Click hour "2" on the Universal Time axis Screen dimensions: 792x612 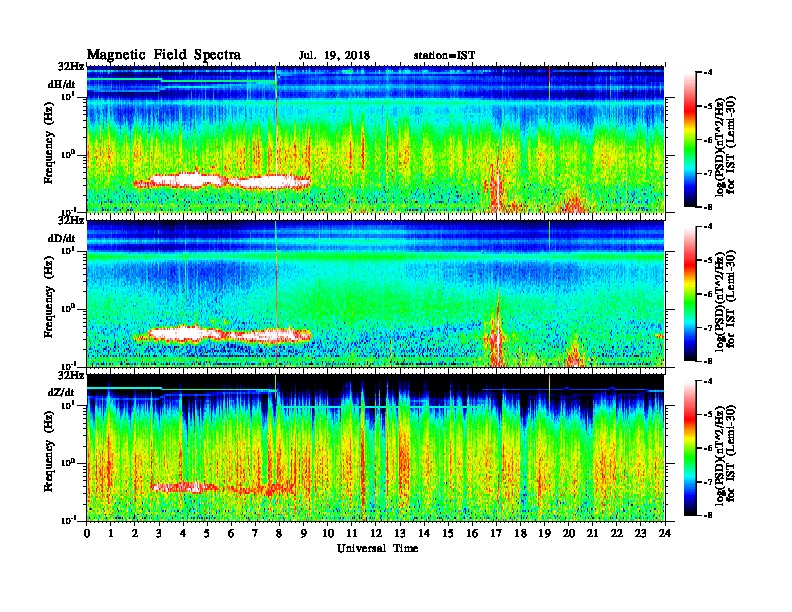135,534
